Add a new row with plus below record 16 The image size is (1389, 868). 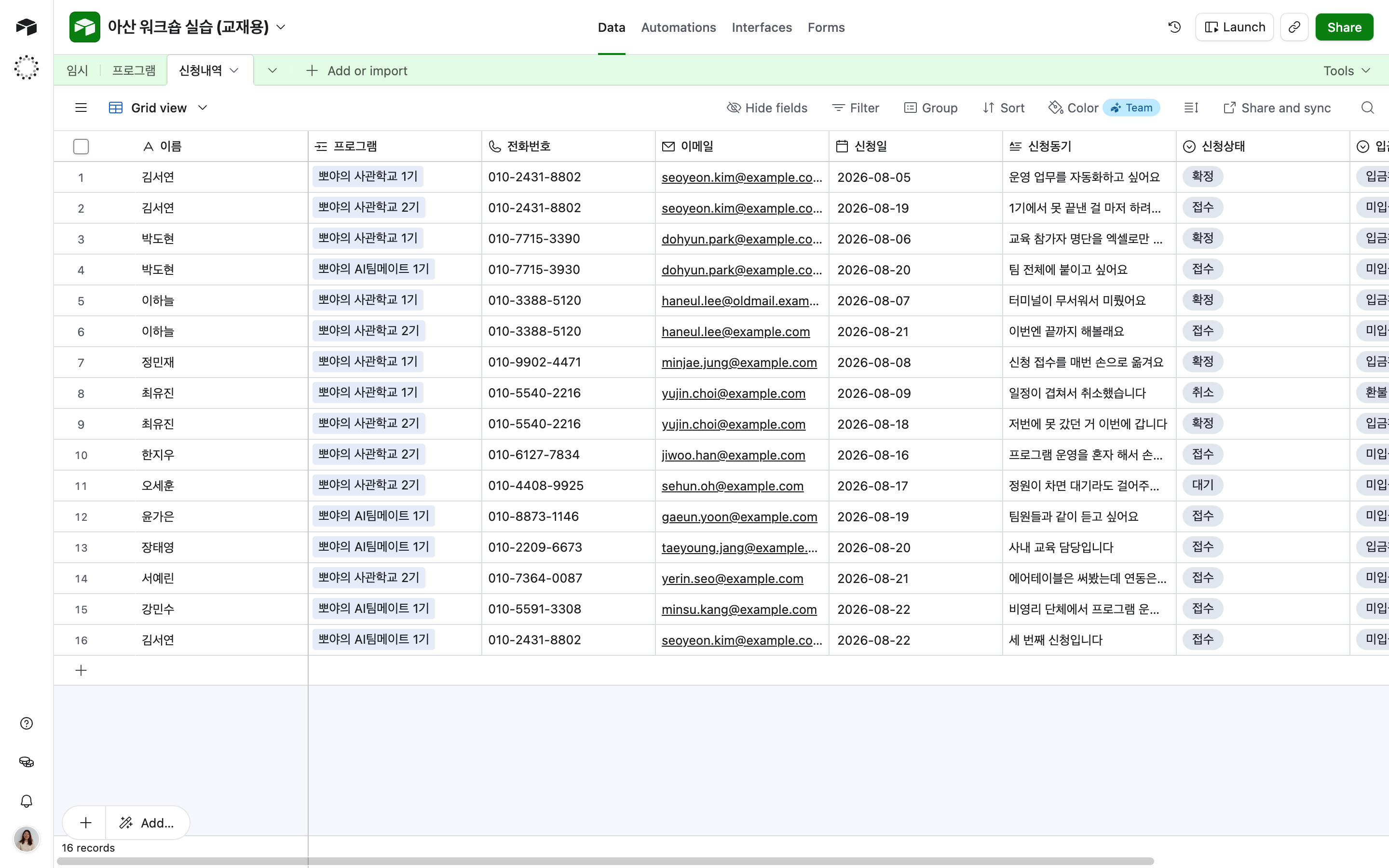pos(81,670)
